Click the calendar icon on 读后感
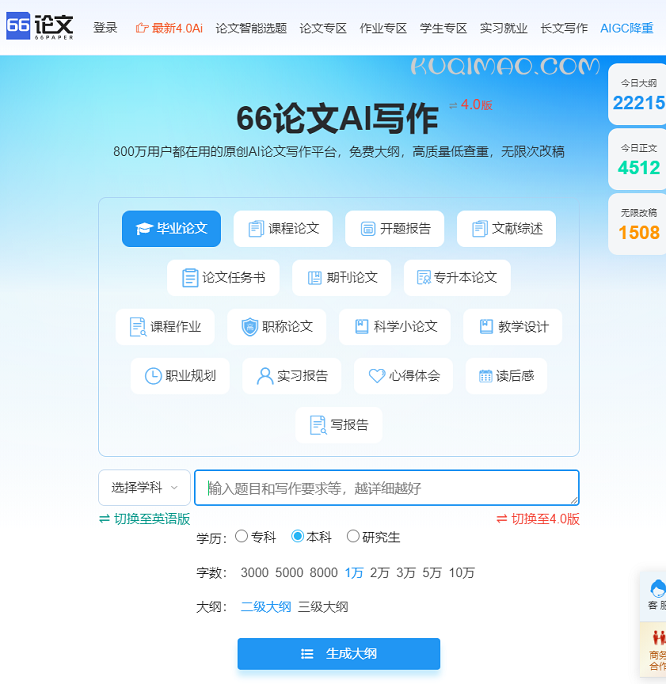666x684 pixels. pyautogui.click(x=485, y=376)
